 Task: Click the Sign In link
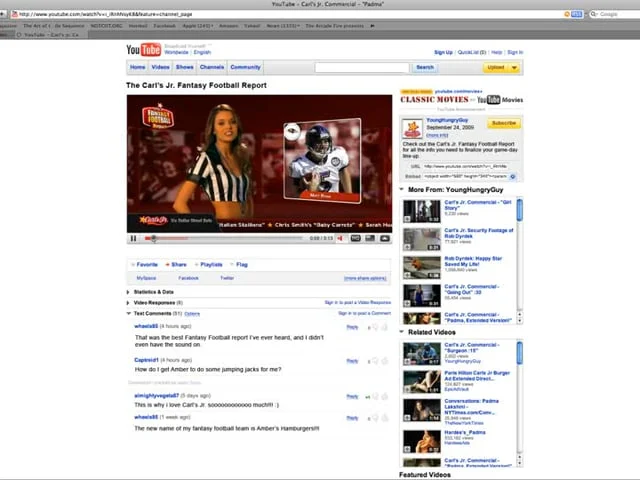515,52
